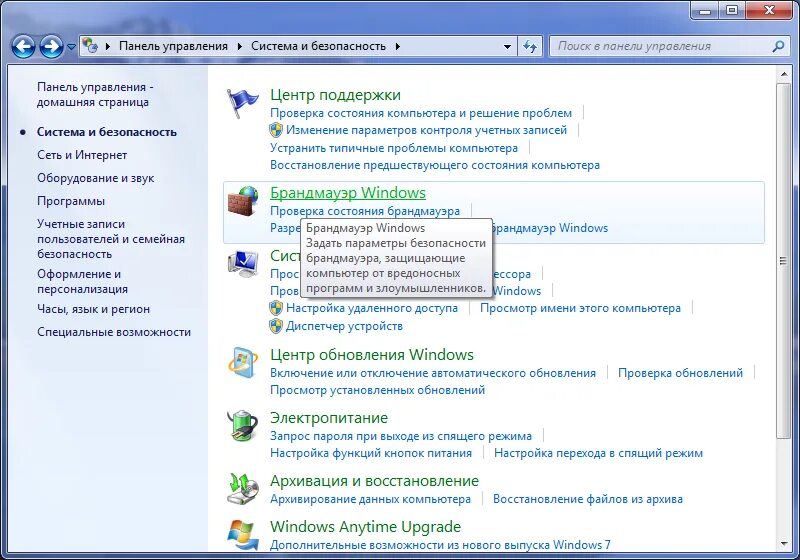Open Панель управления - домашняя страница
Image resolution: width=800 pixels, height=560 pixels.
(95, 94)
